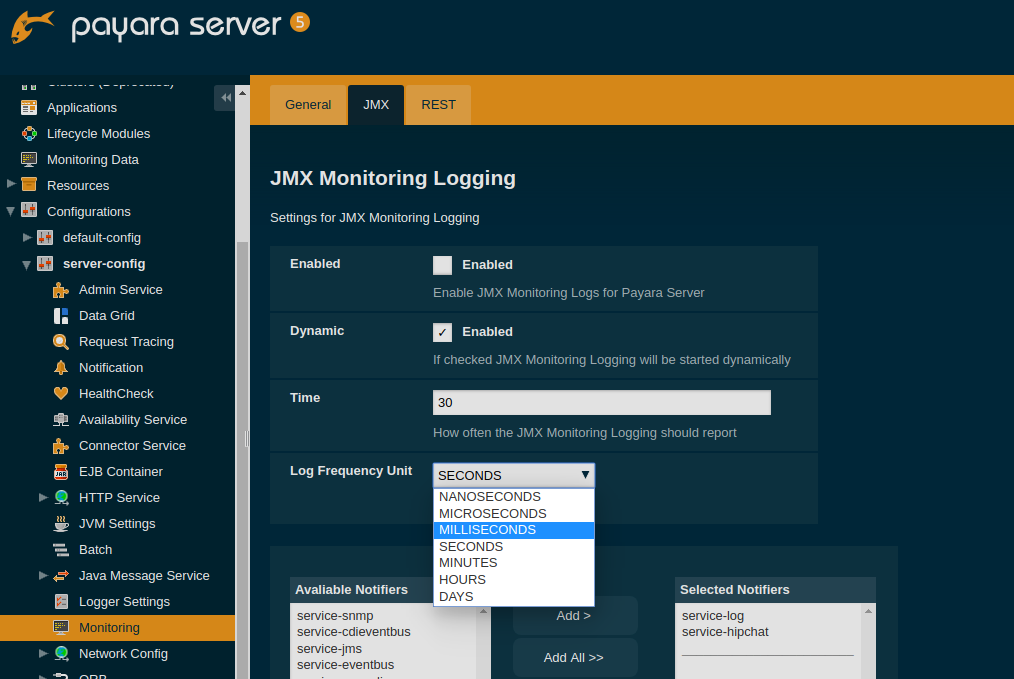Viewport: 1014px width, 679px height.
Task: Click the Data Grid icon
Action: [x=61, y=316]
